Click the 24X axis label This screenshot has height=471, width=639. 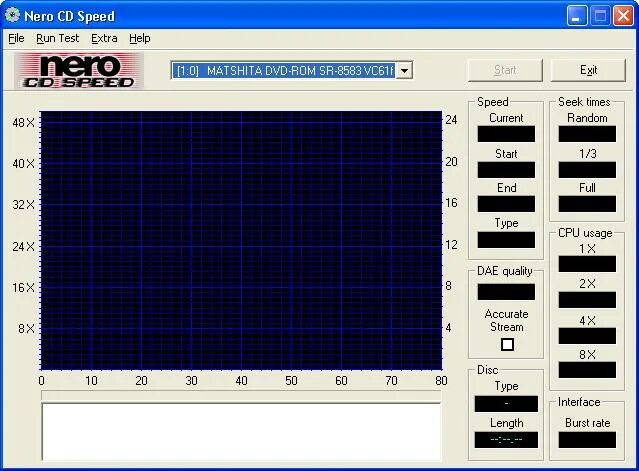click(24, 247)
